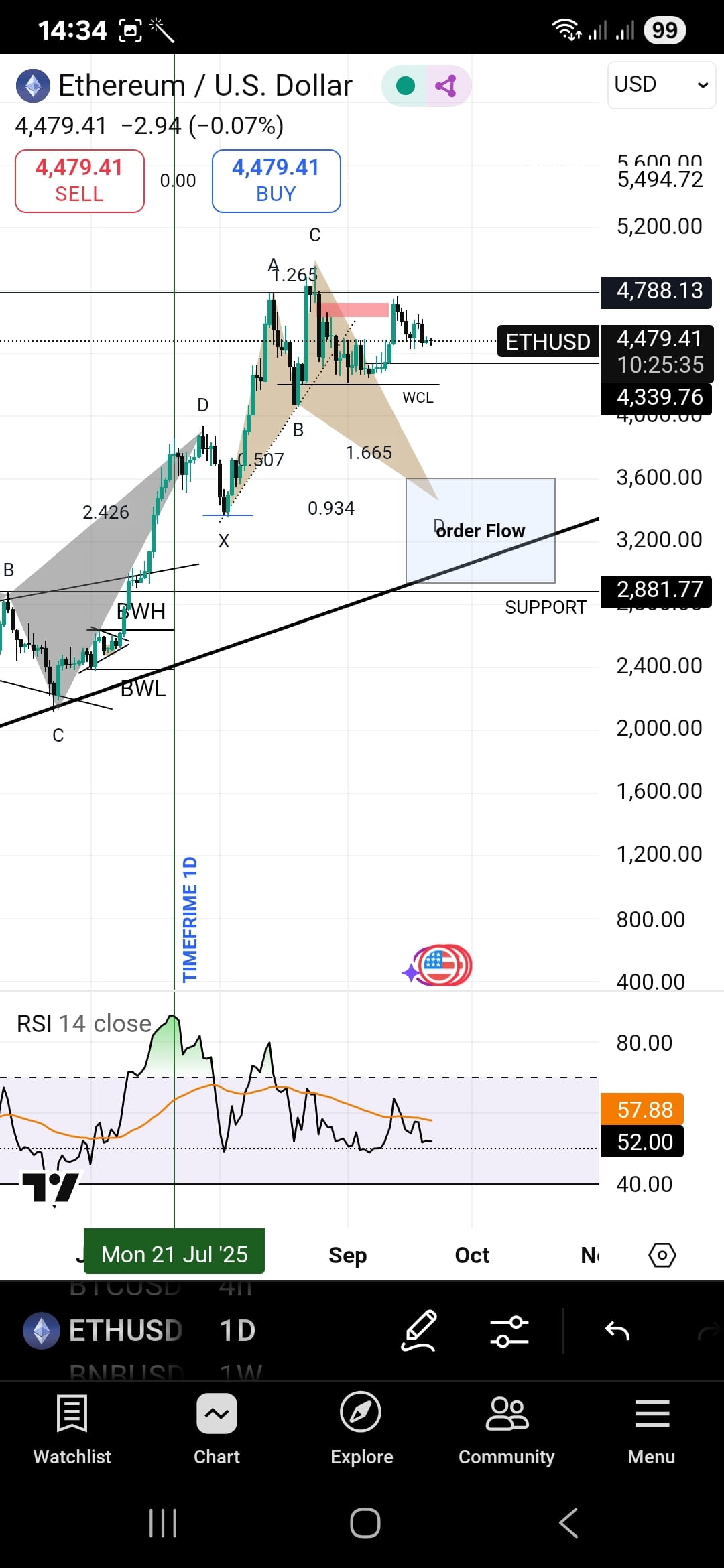Image resolution: width=724 pixels, height=1568 pixels.
Task: Open the Menu tab
Action: [652, 1429]
